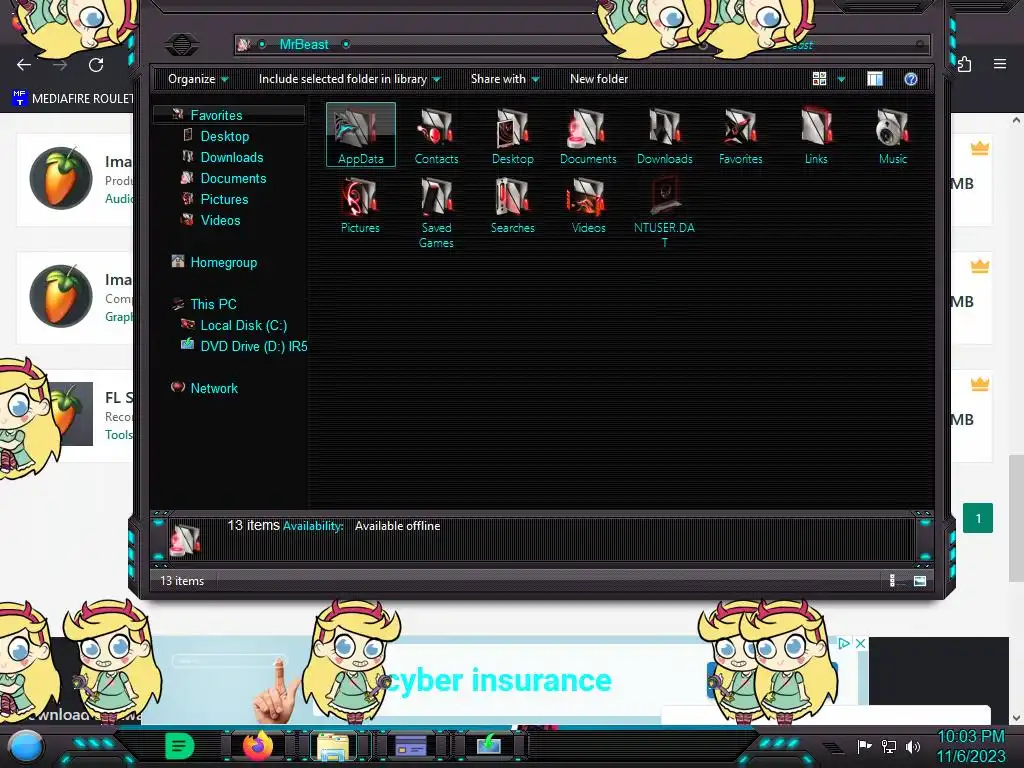1024x768 pixels.
Task: Open the Contacts folder icon
Action: (x=436, y=135)
